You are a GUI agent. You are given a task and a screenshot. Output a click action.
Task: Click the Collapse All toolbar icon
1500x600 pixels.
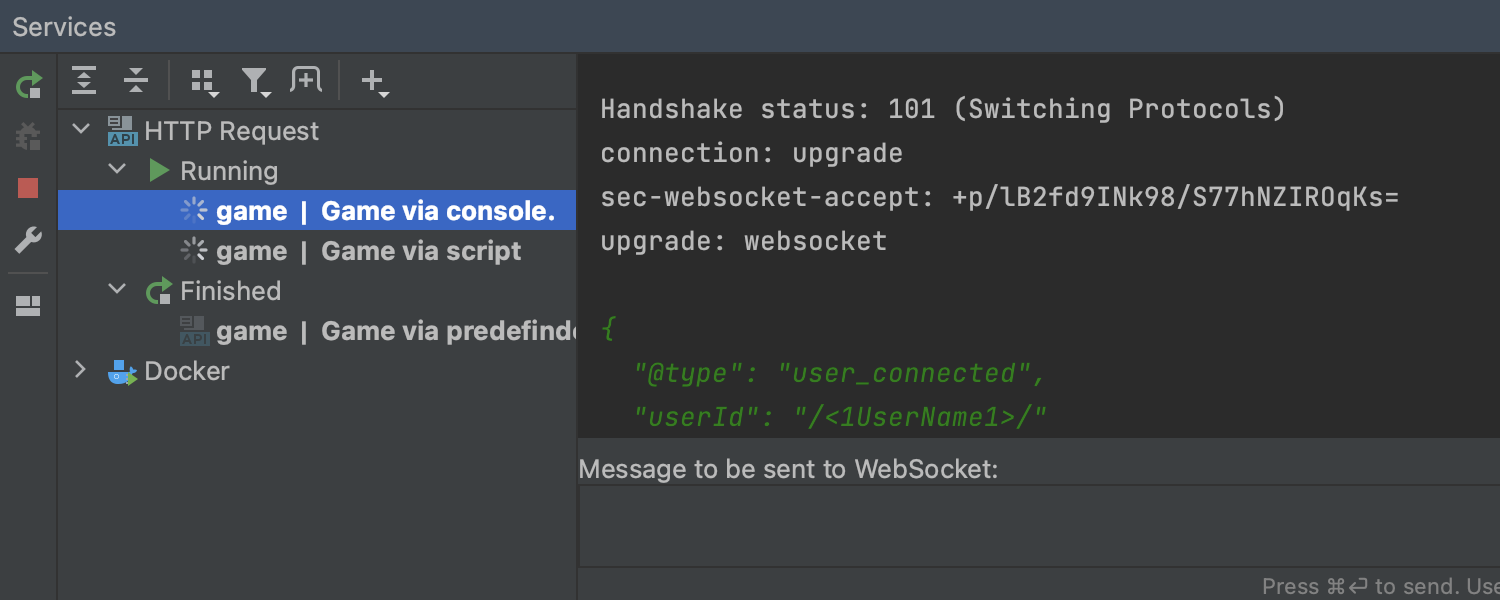click(x=136, y=81)
